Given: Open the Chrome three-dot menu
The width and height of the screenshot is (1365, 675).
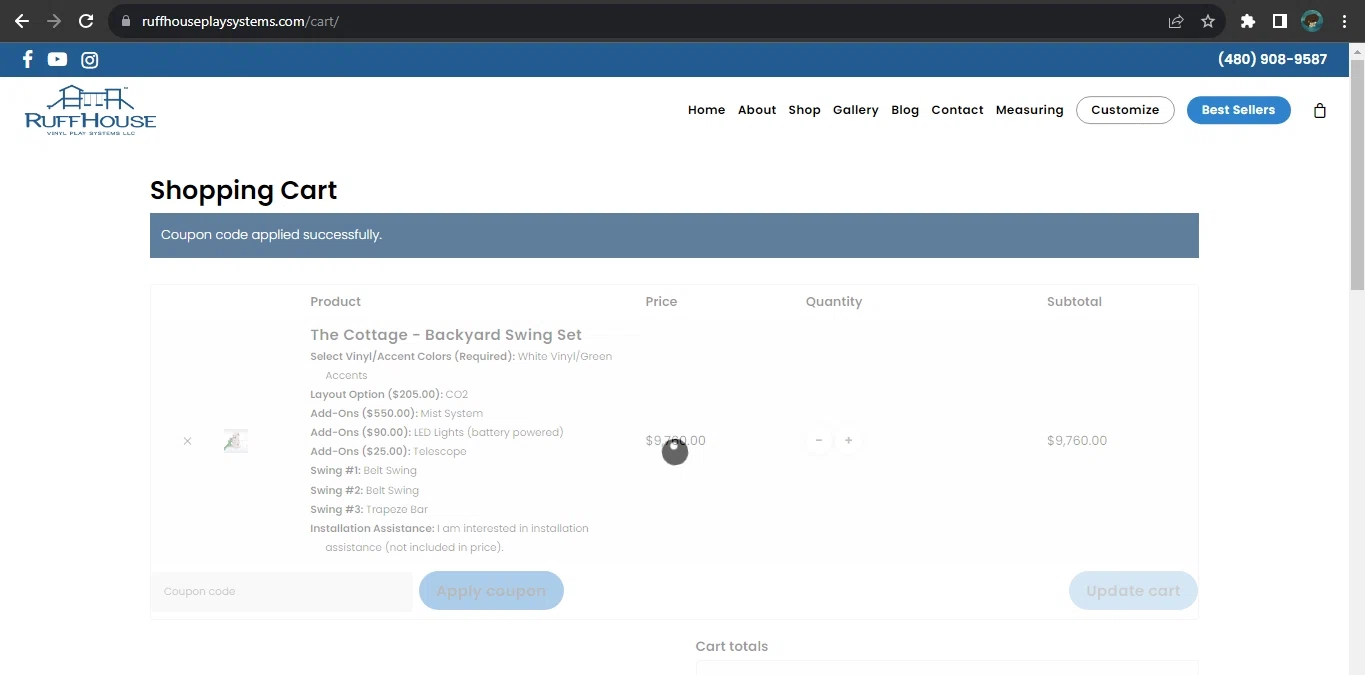Looking at the screenshot, I should tap(1344, 21).
